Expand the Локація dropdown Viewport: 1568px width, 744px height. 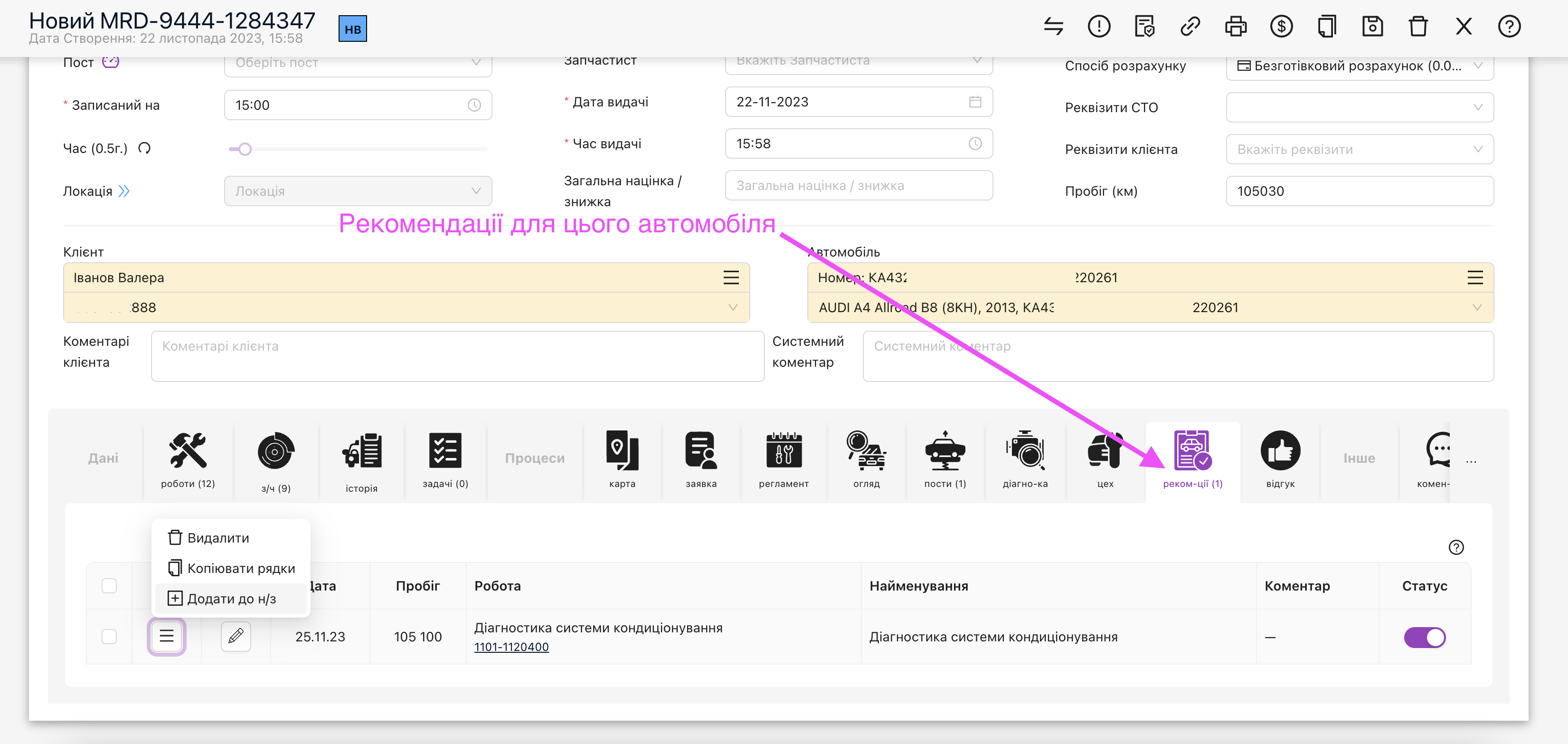tap(358, 191)
